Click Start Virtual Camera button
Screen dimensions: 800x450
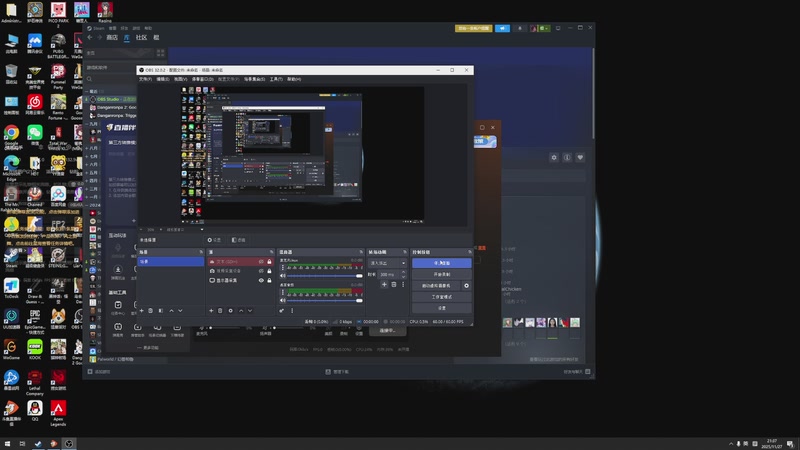[436, 286]
